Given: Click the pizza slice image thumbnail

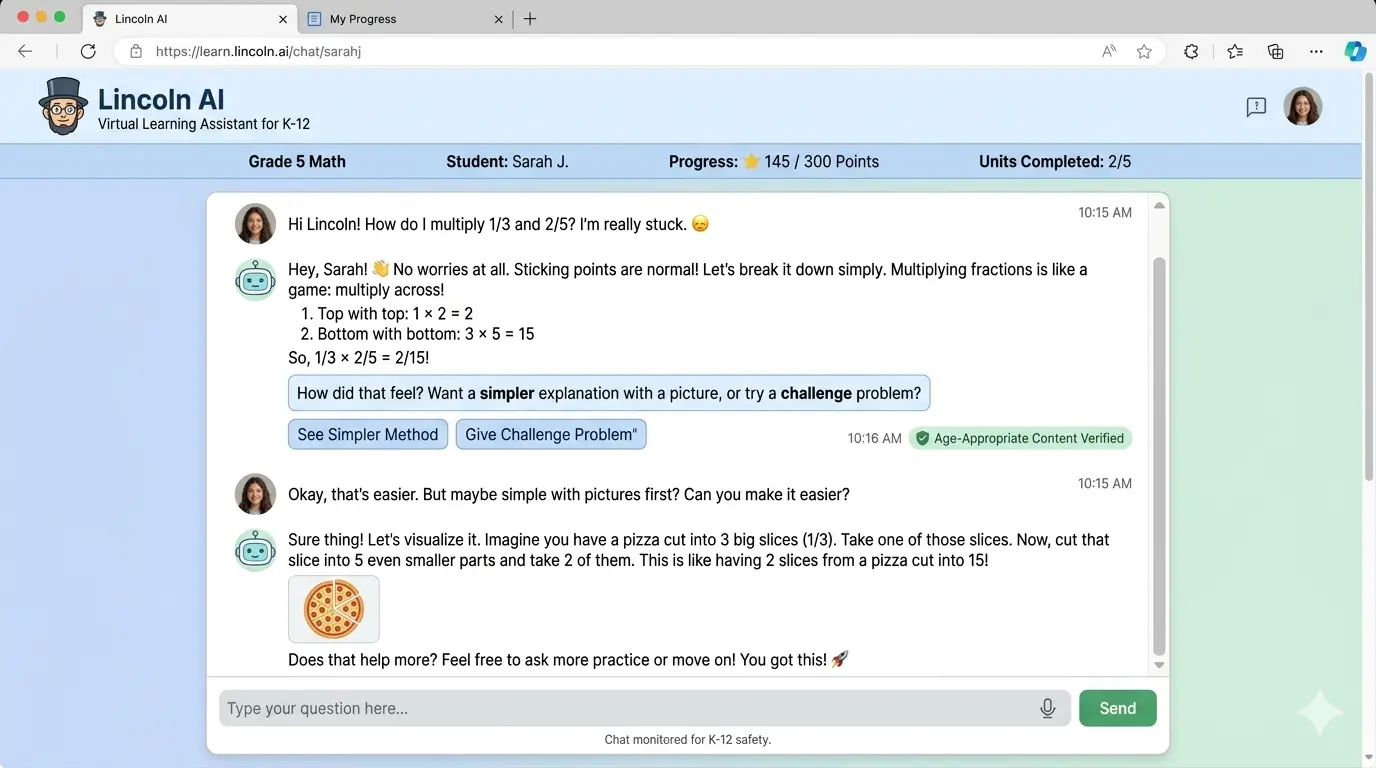Looking at the screenshot, I should (x=333, y=609).
